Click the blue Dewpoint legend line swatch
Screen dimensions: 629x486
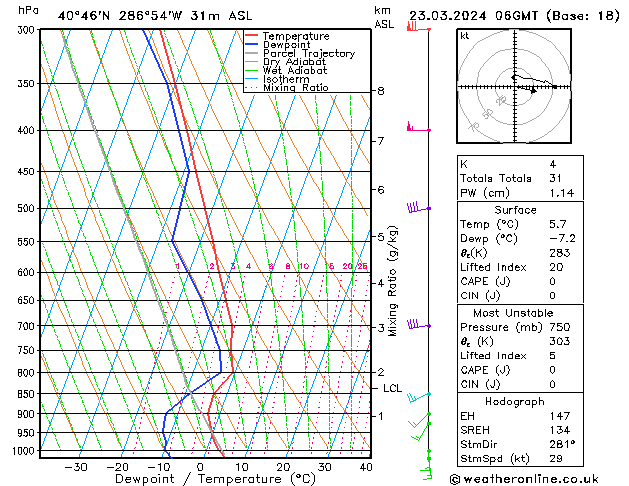[x=252, y=44]
